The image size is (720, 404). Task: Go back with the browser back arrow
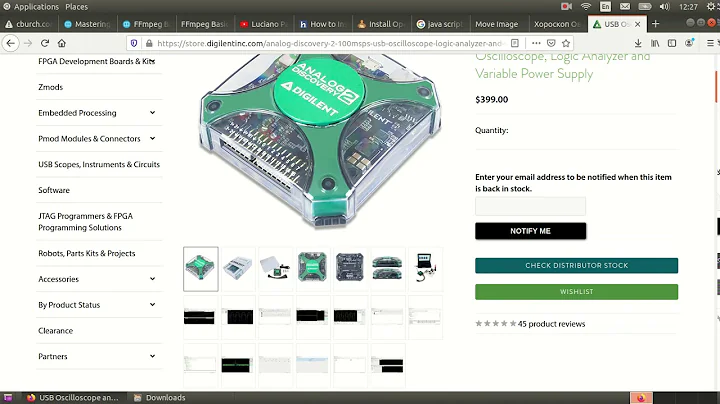(11, 43)
